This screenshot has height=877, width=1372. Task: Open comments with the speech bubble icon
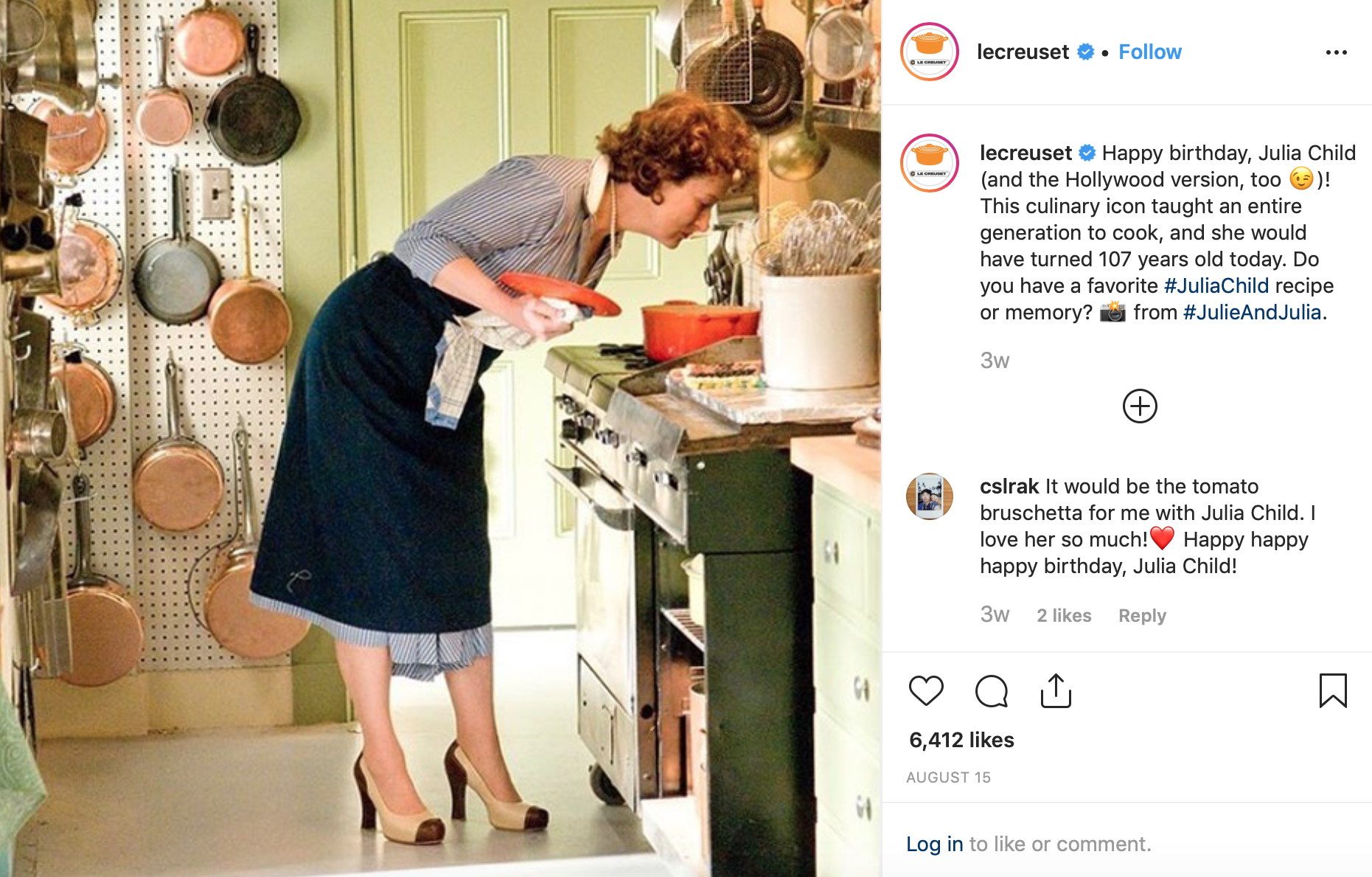[991, 690]
